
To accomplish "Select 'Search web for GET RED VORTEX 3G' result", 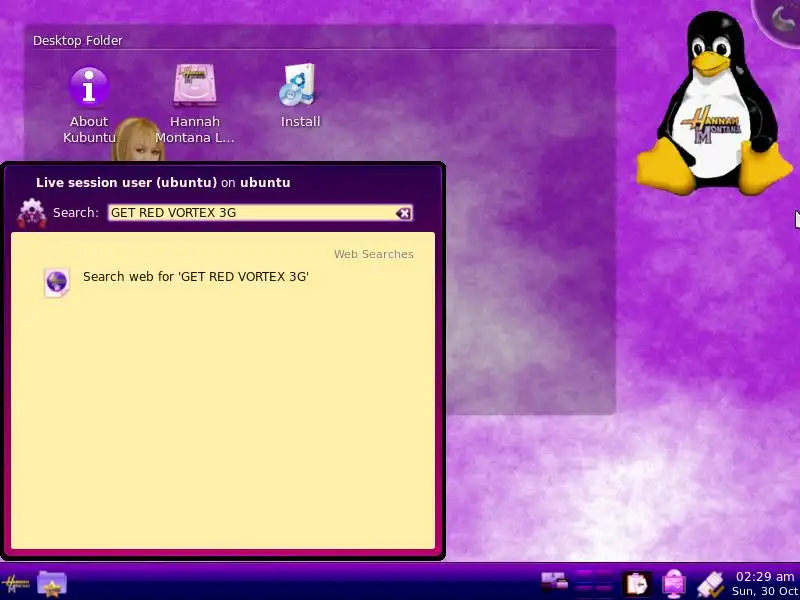I will pyautogui.click(x=223, y=281).
